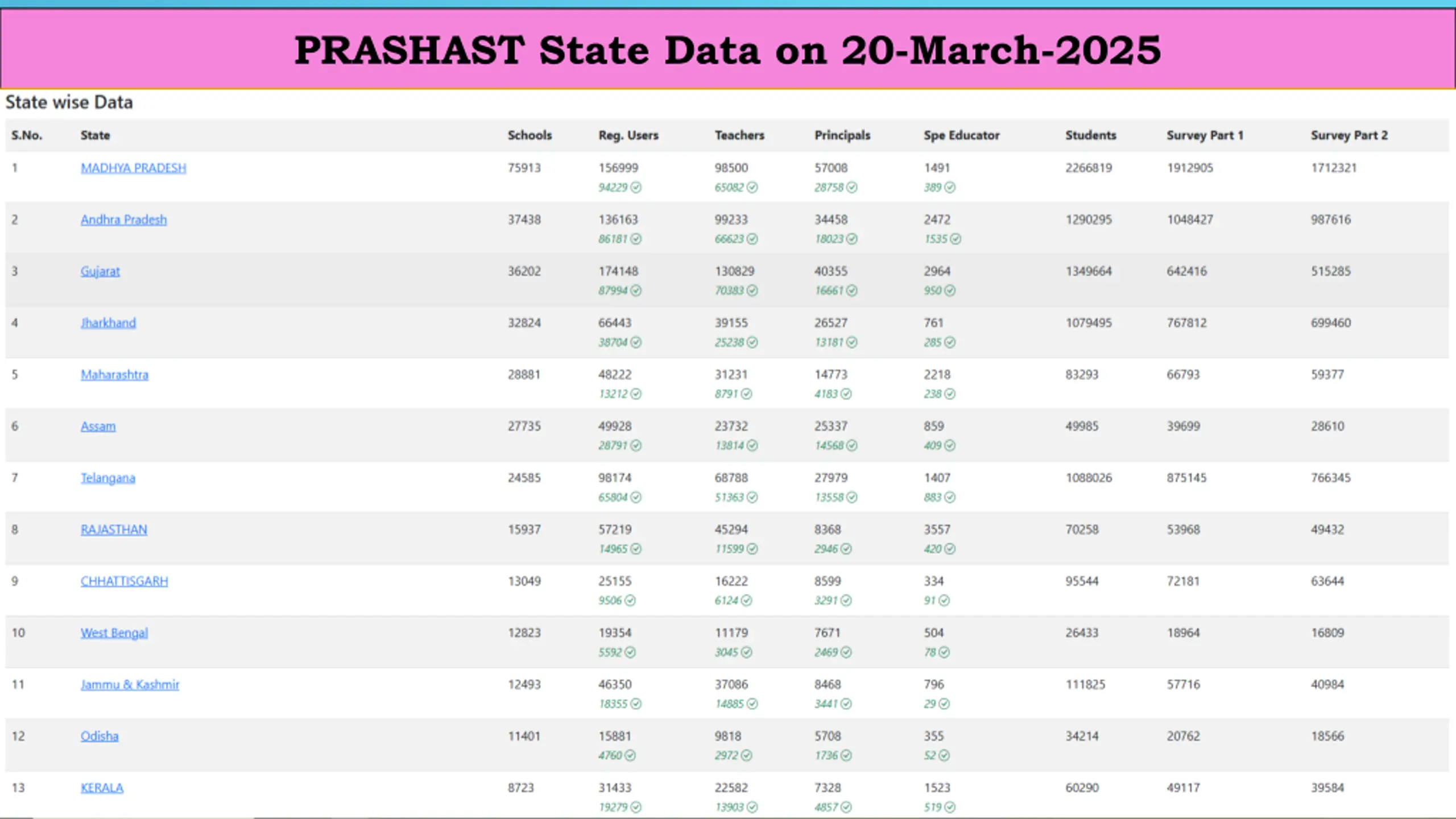The image size is (1456, 819).
Task: Open the Telangana state link
Action: pos(107,478)
